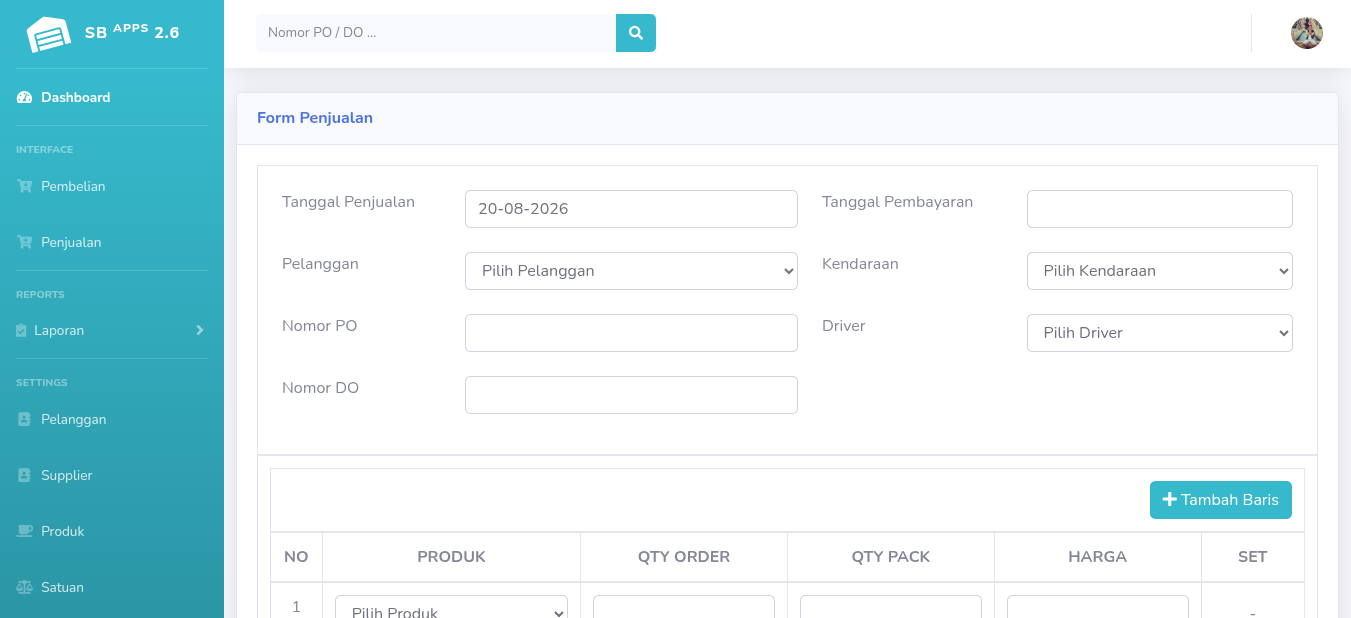Click the SETTINGS section heading
Viewport: 1351px width, 618px height.
point(42,383)
